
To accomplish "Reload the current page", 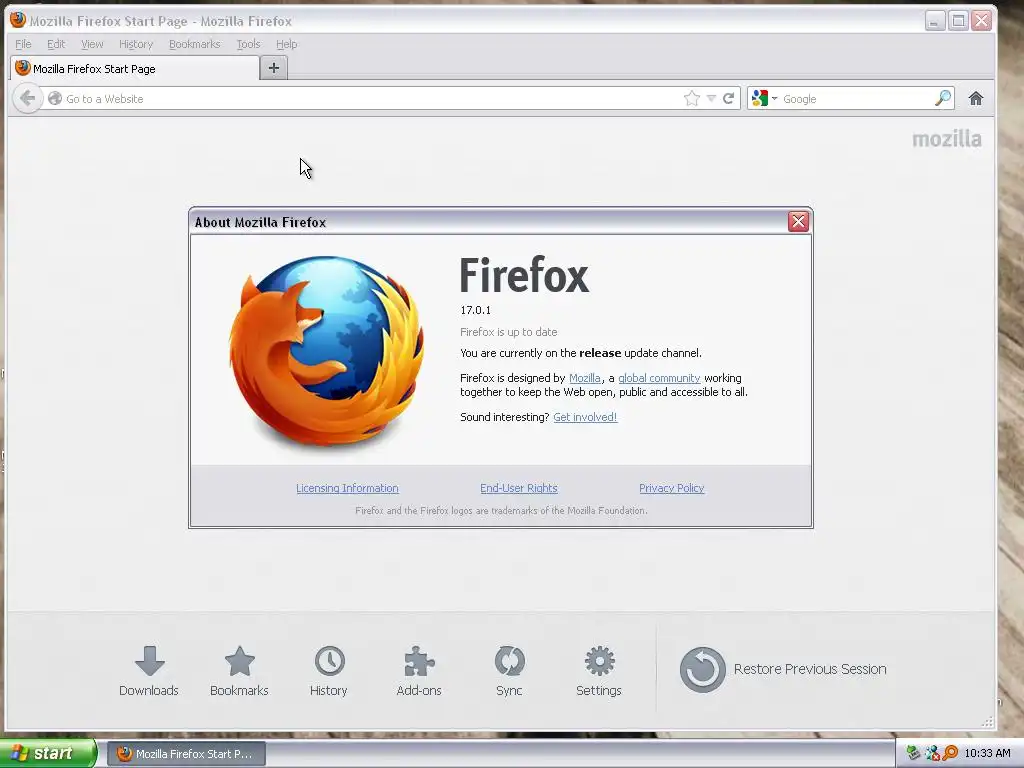I will click(729, 99).
